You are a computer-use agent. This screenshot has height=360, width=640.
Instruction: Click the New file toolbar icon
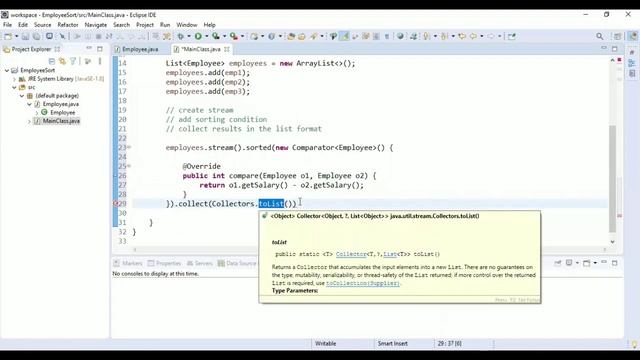point(8,36)
